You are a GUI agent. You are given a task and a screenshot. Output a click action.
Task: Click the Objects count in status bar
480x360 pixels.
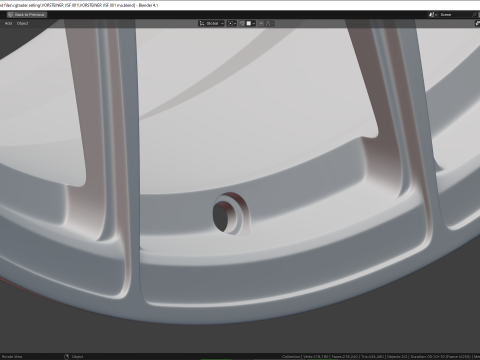(x=397, y=357)
